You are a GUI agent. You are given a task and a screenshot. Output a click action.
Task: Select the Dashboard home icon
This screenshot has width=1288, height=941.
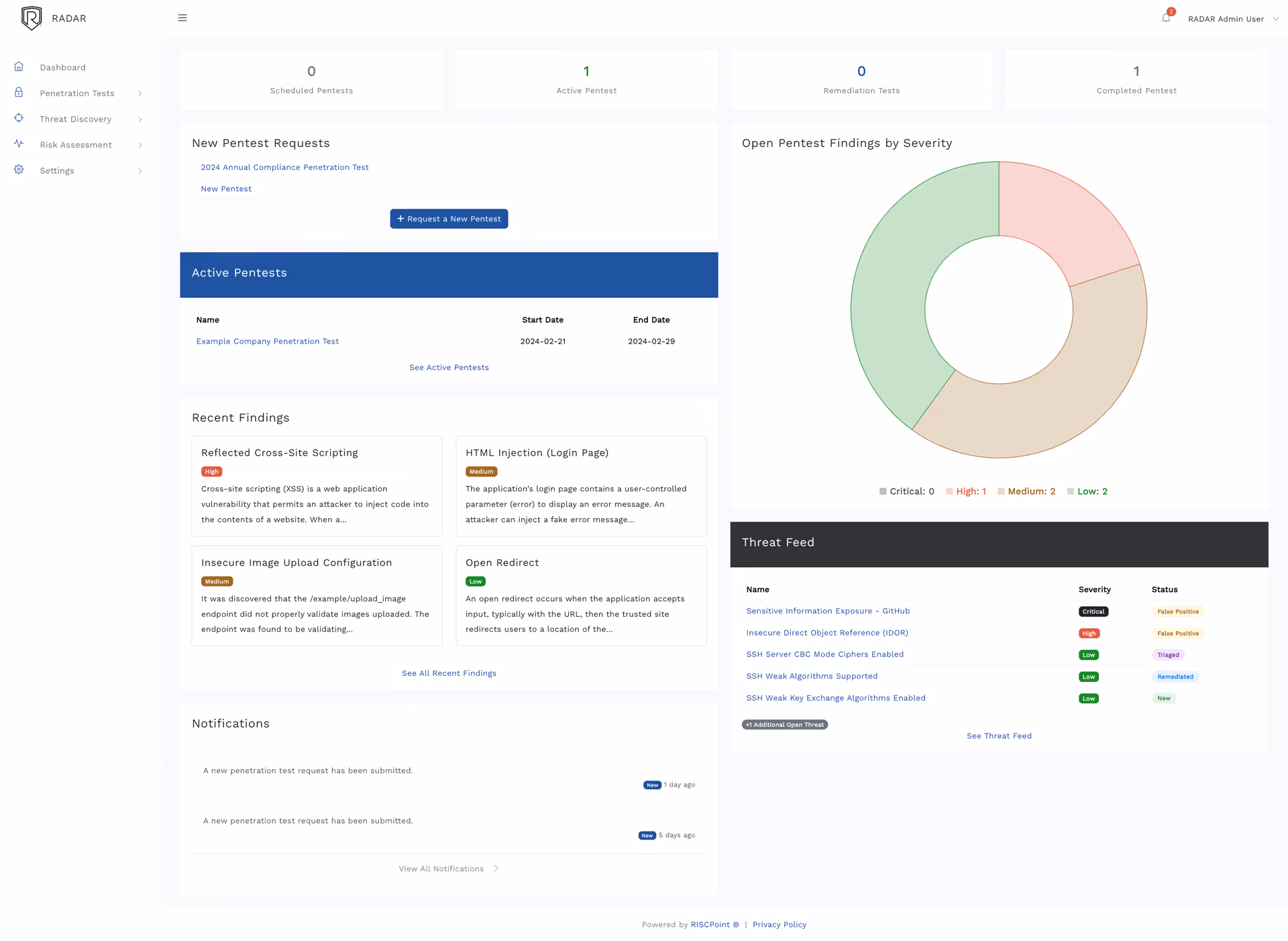[x=18, y=66]
